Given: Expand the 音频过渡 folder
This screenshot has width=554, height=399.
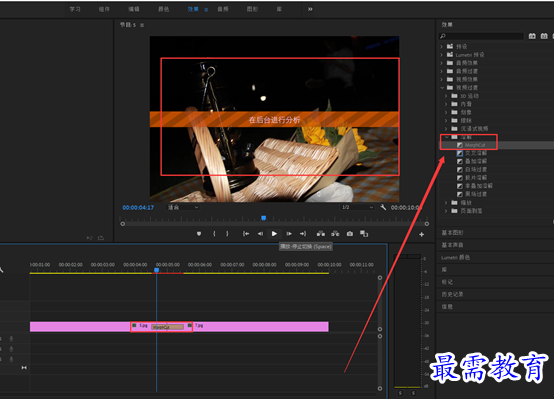Looking at the screenshot, I should click(442, 71).
